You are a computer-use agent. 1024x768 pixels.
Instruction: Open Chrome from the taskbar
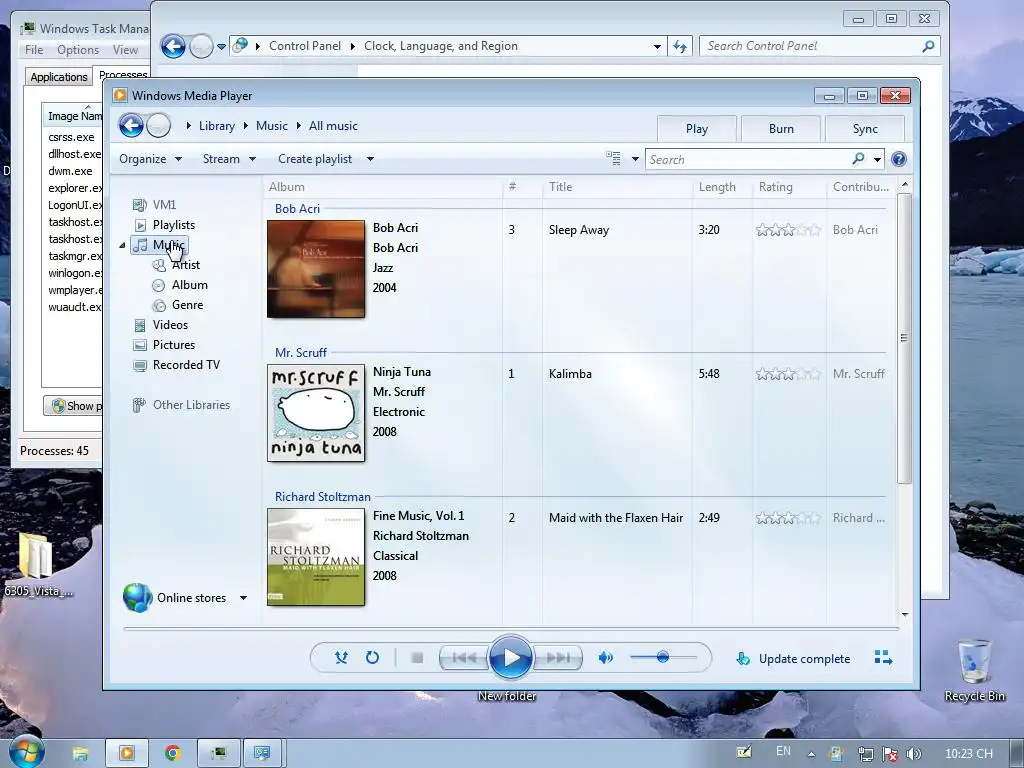[172, 753]
